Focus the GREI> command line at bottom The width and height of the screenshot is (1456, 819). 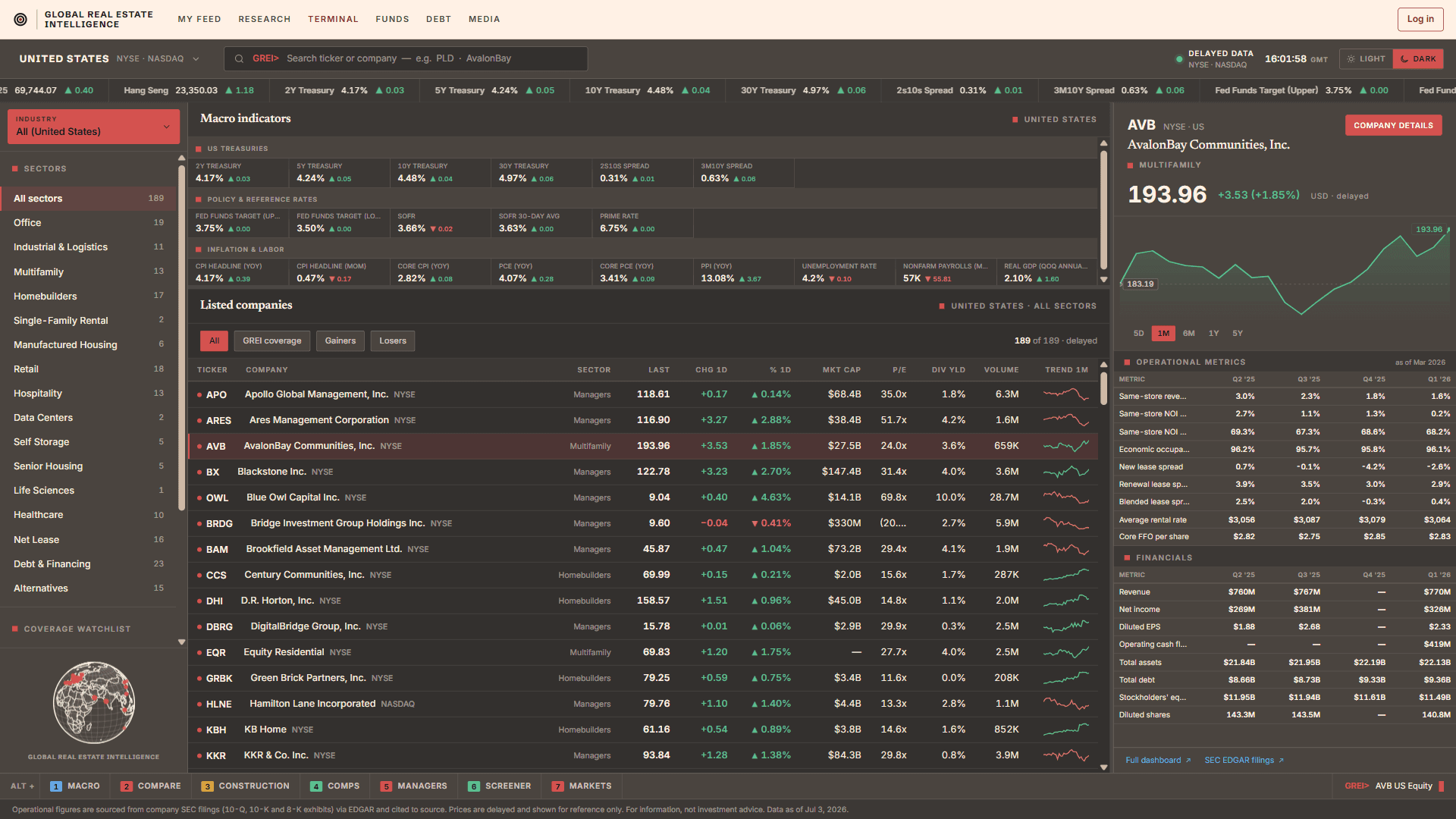[1394, 786]
